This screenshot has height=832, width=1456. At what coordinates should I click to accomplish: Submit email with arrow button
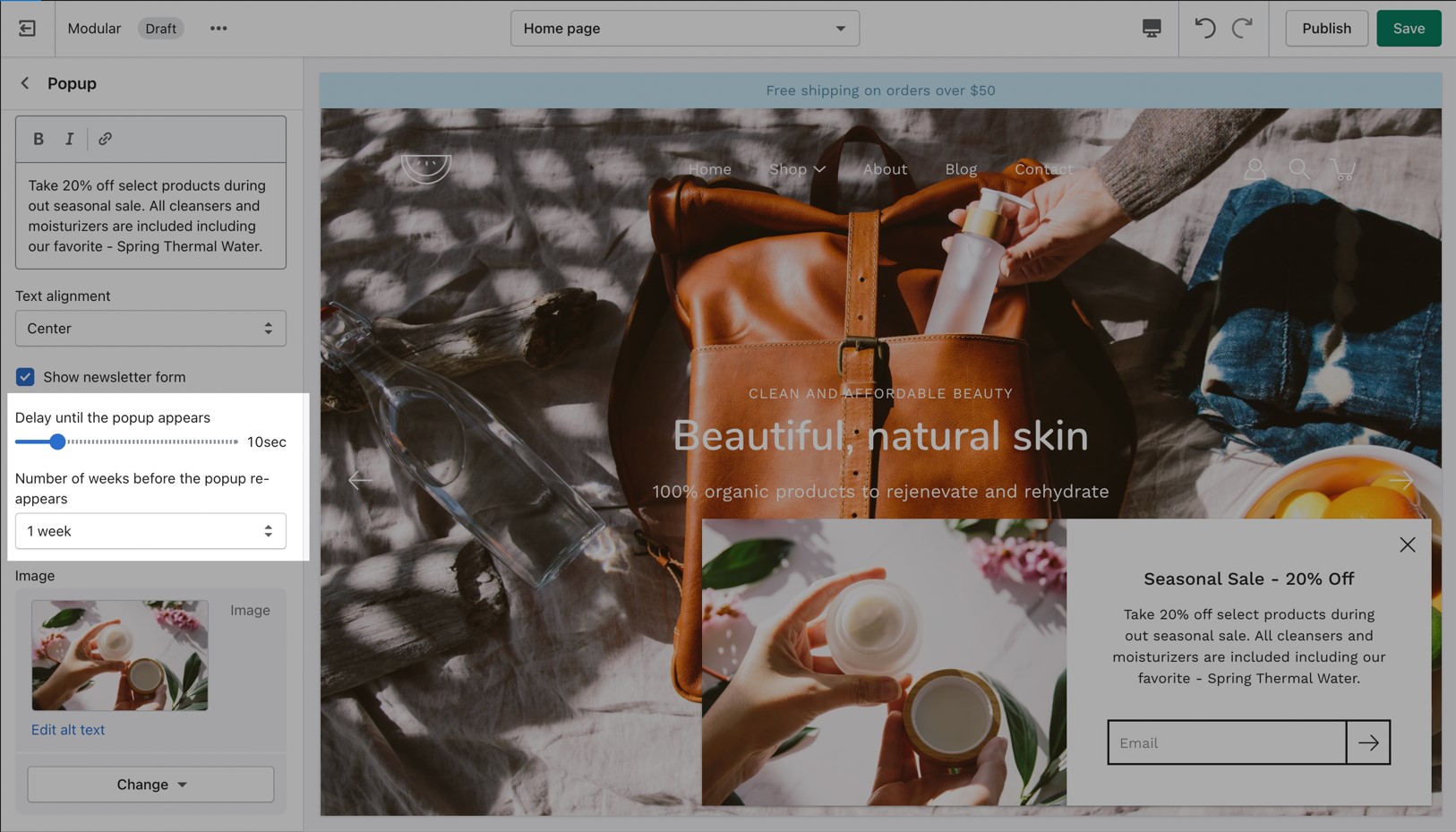1367,742
